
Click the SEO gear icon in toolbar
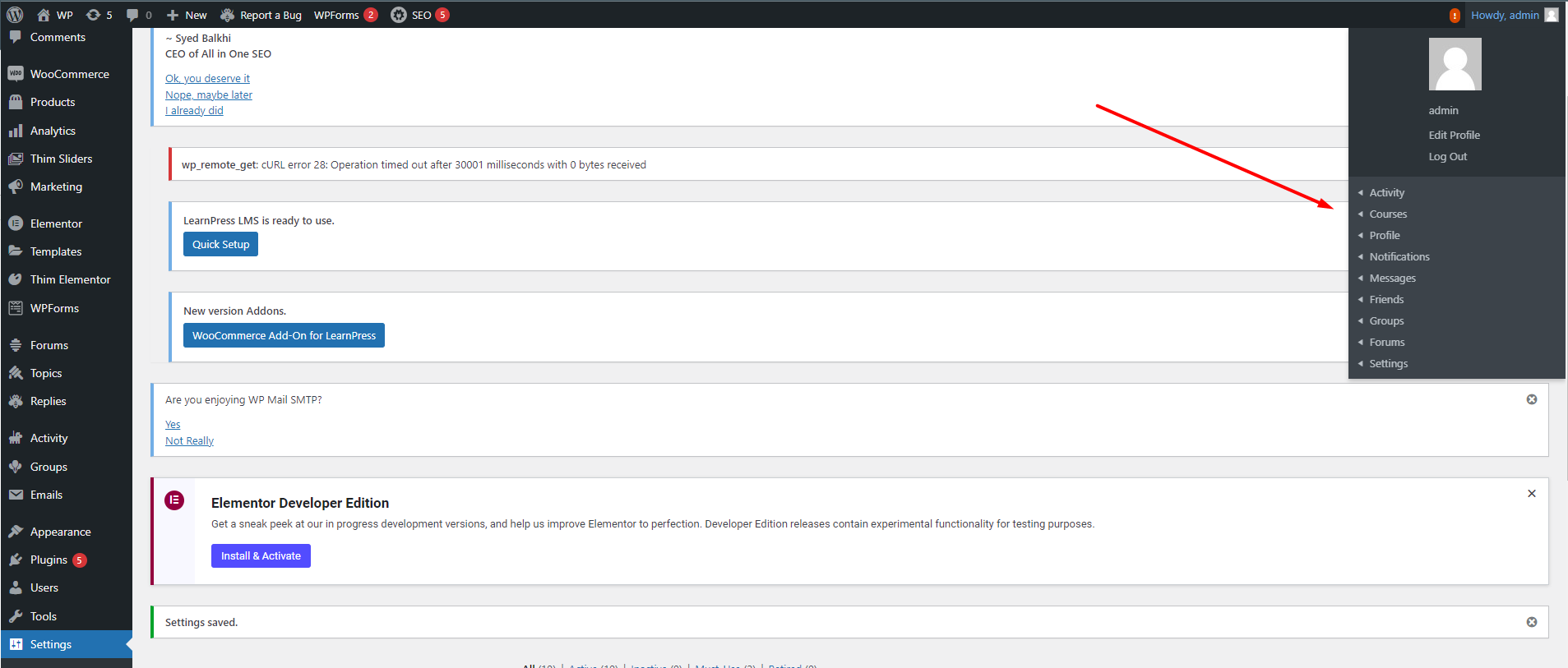399,15
